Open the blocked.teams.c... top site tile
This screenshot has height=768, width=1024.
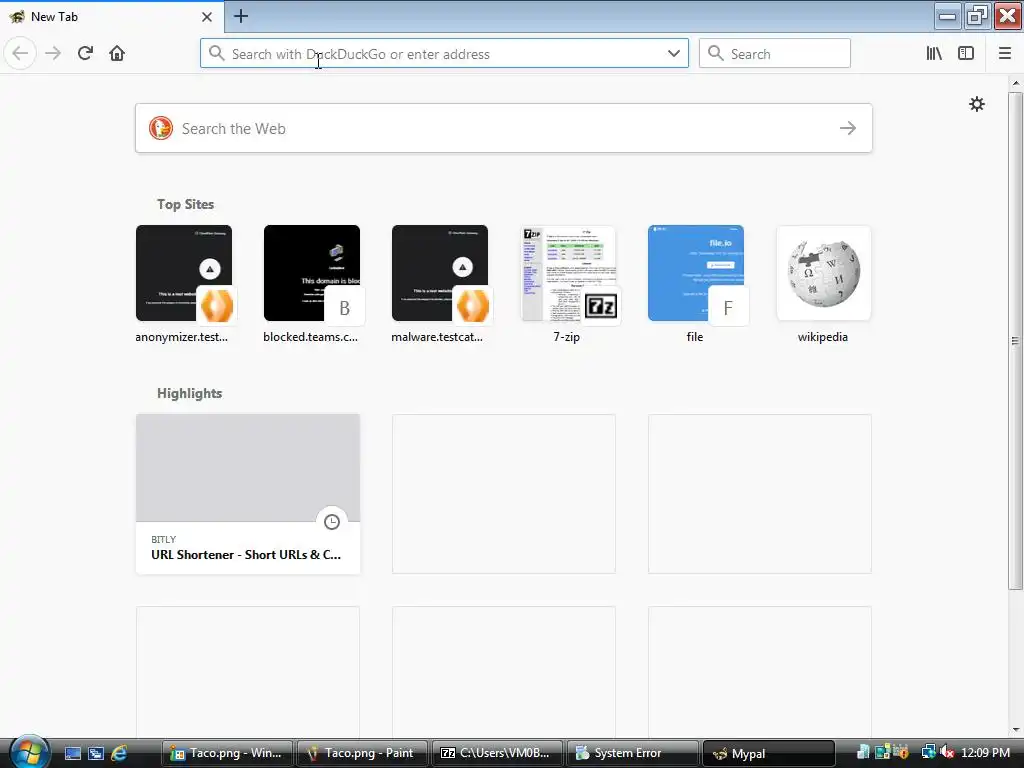click(312, 284)
